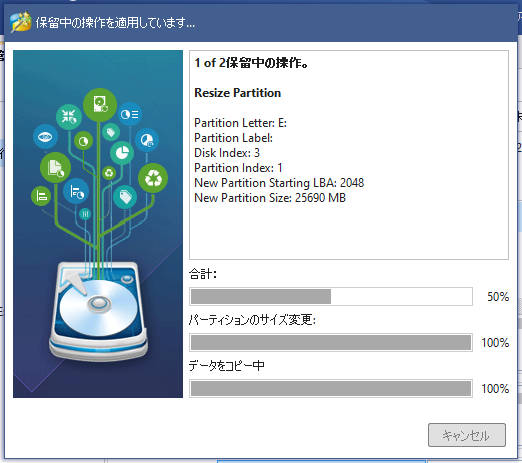
Task: Click the blue list chart icon
Action: coord(76,191)
